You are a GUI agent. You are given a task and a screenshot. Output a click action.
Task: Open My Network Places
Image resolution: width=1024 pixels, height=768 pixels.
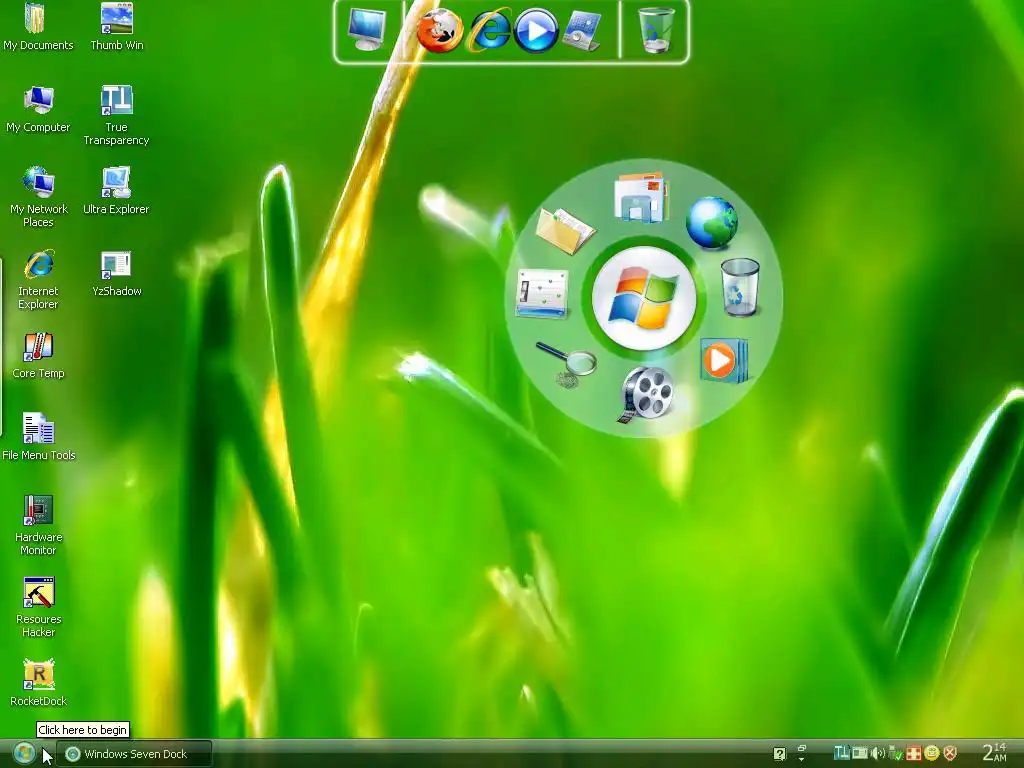click(39, 197)
